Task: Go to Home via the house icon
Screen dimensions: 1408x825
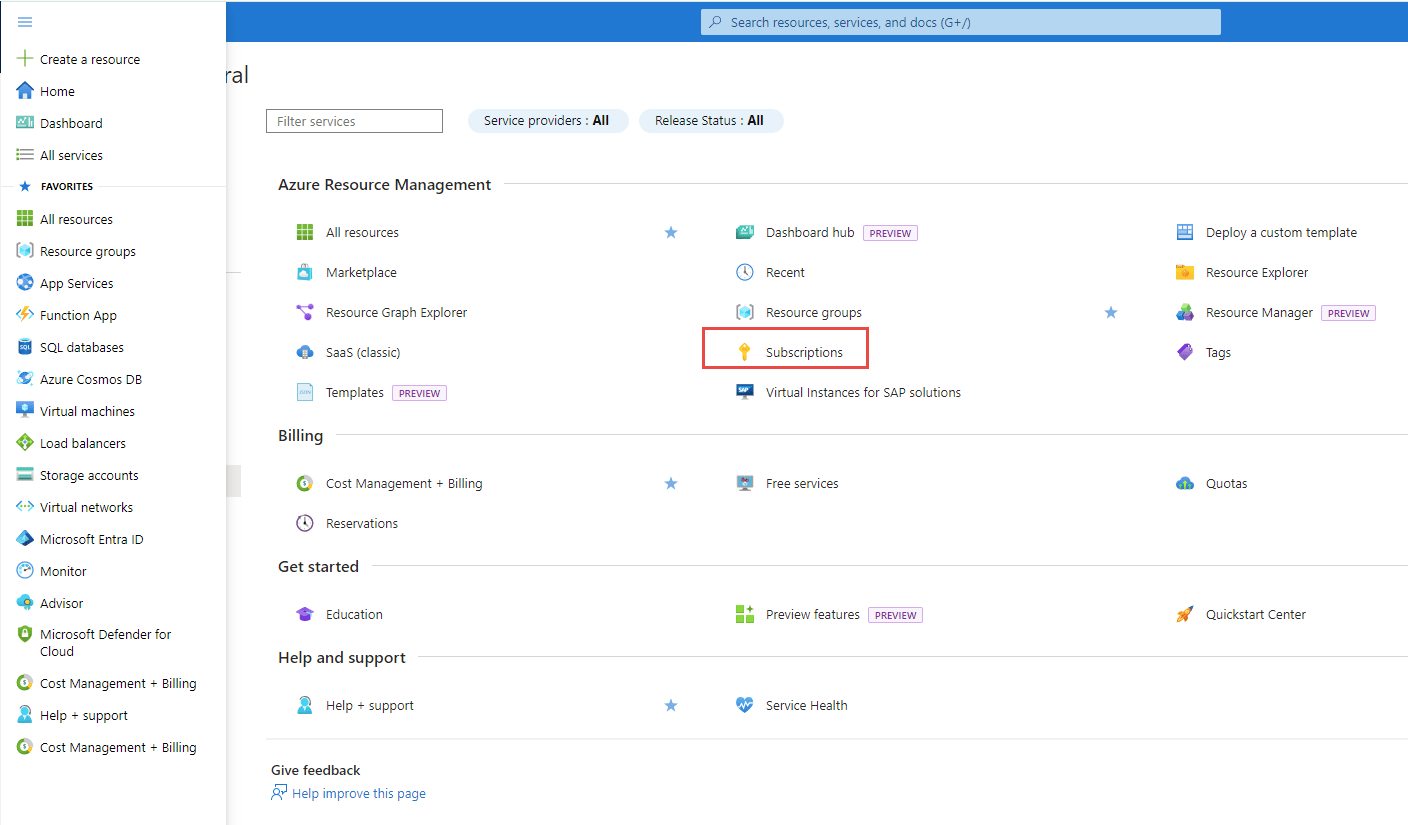Action: (x=25, y=91)
